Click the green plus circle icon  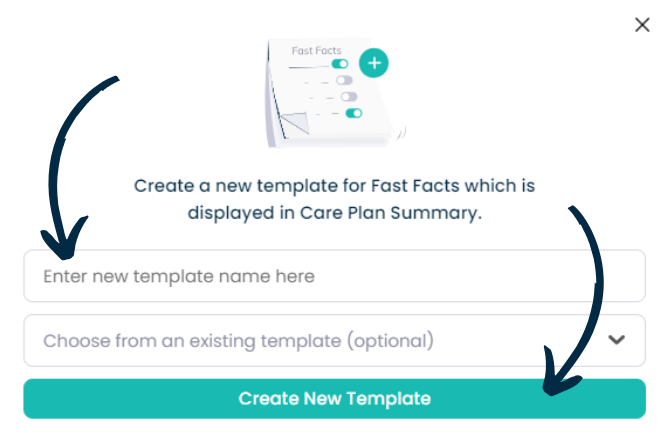point(374,63)
